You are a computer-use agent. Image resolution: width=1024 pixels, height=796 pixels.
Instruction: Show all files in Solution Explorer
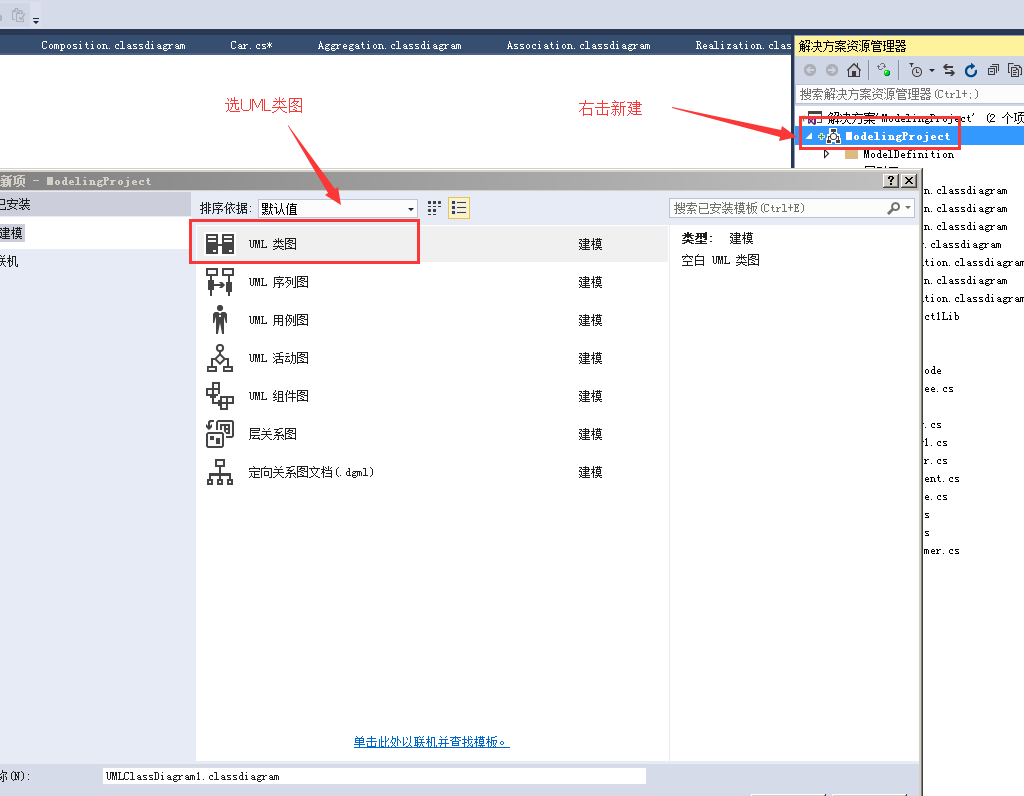click(x=1014, y=70)
